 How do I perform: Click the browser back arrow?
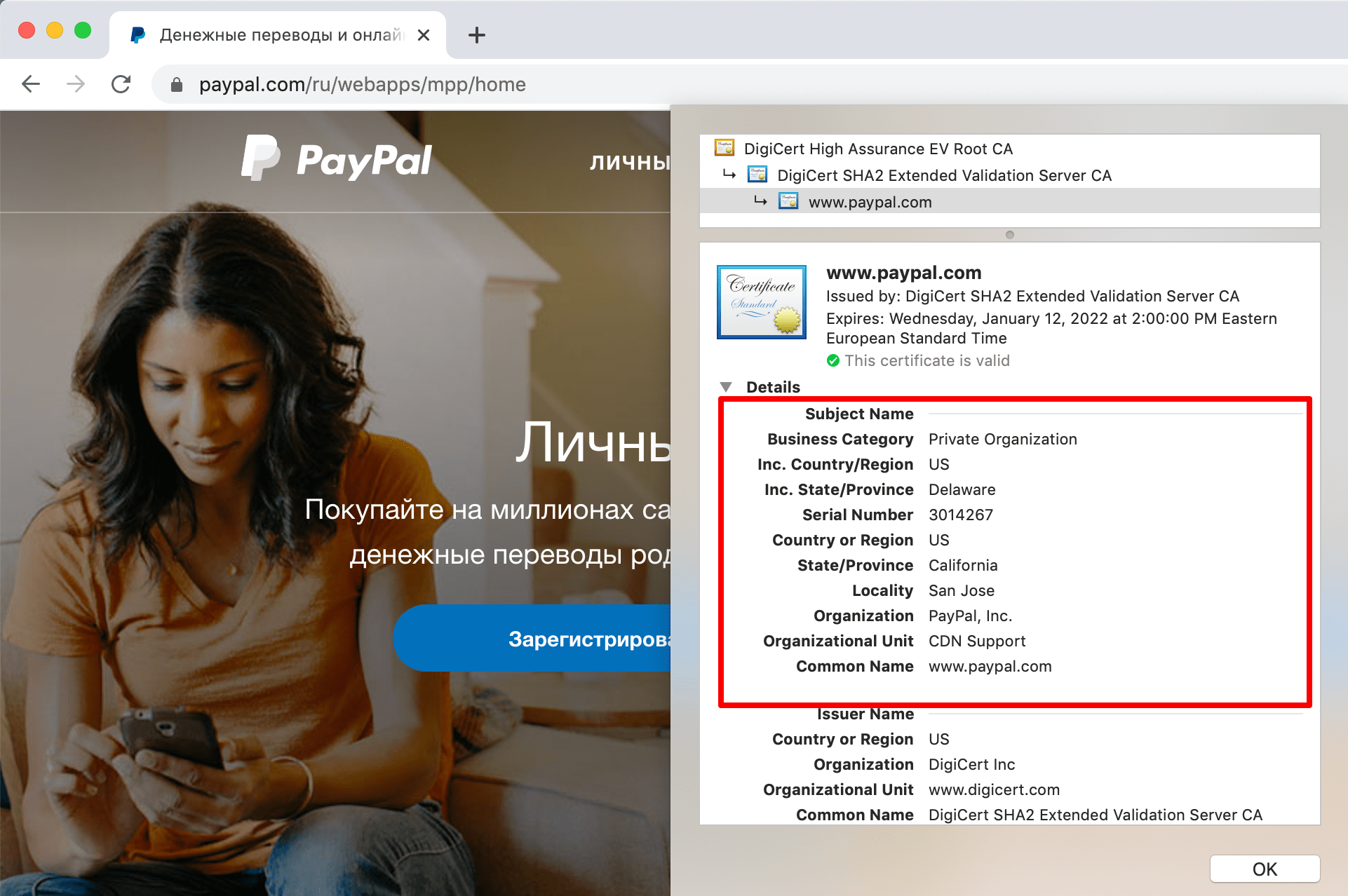[31, 84]
